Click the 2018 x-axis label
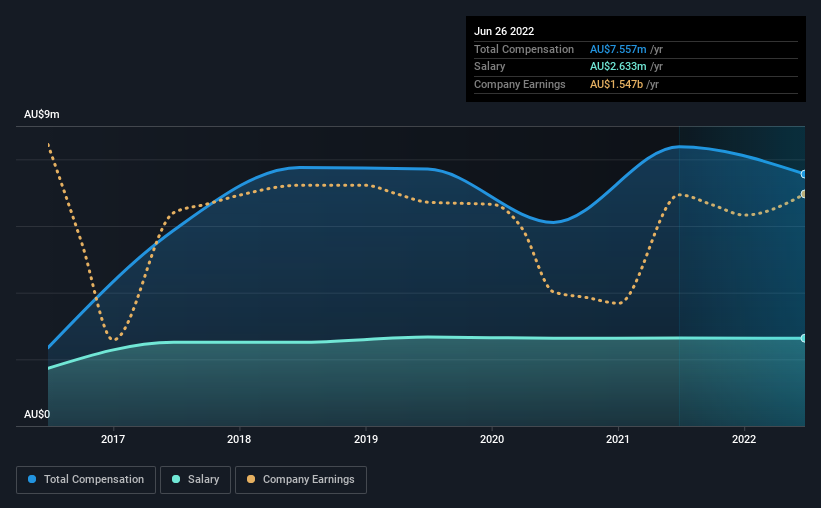 239,439
